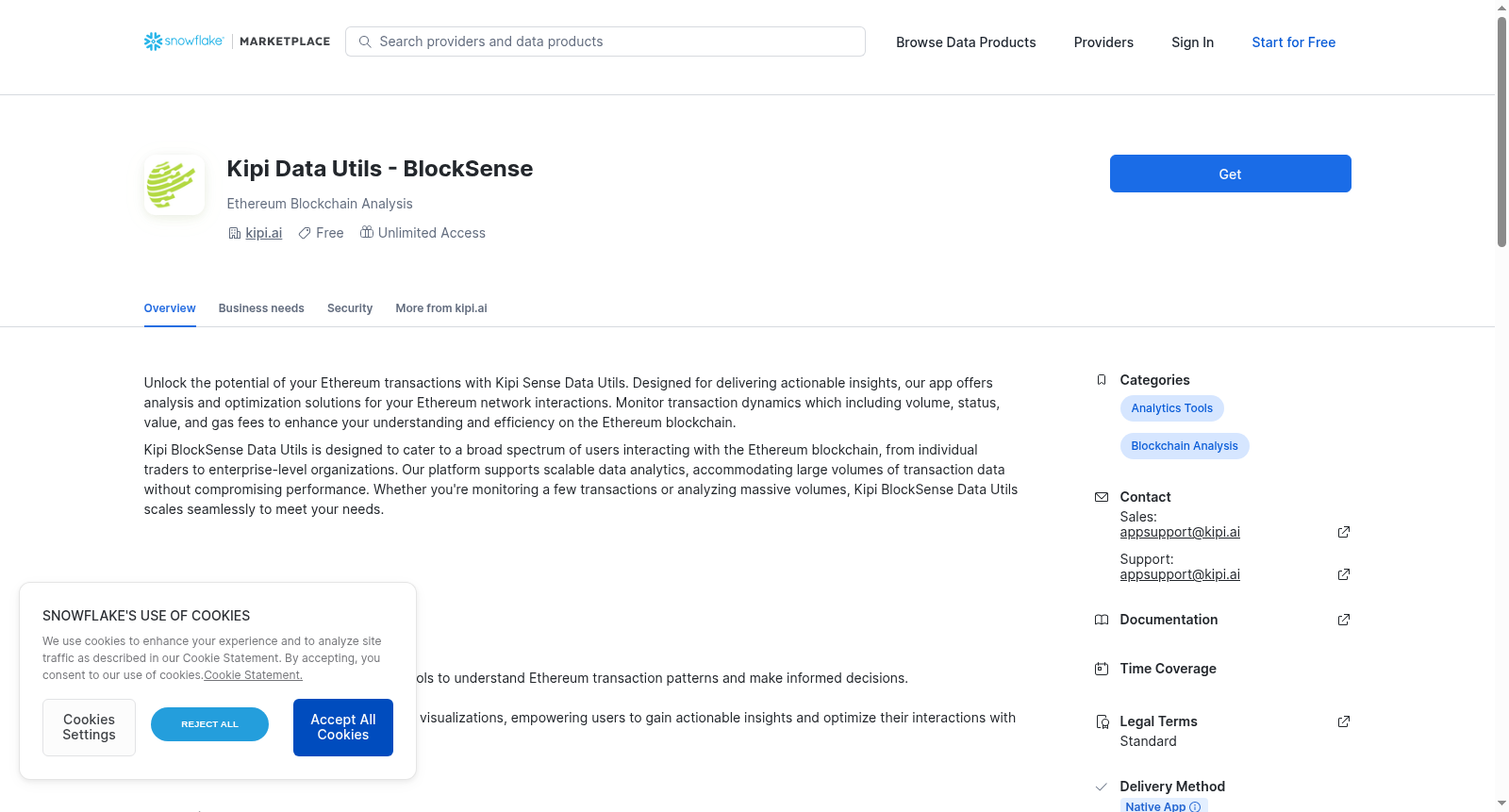The height and width of the screenshot is (812, 1509).
Task: Select the Blockchain Analysis category tag
Action: (1185, 446)
